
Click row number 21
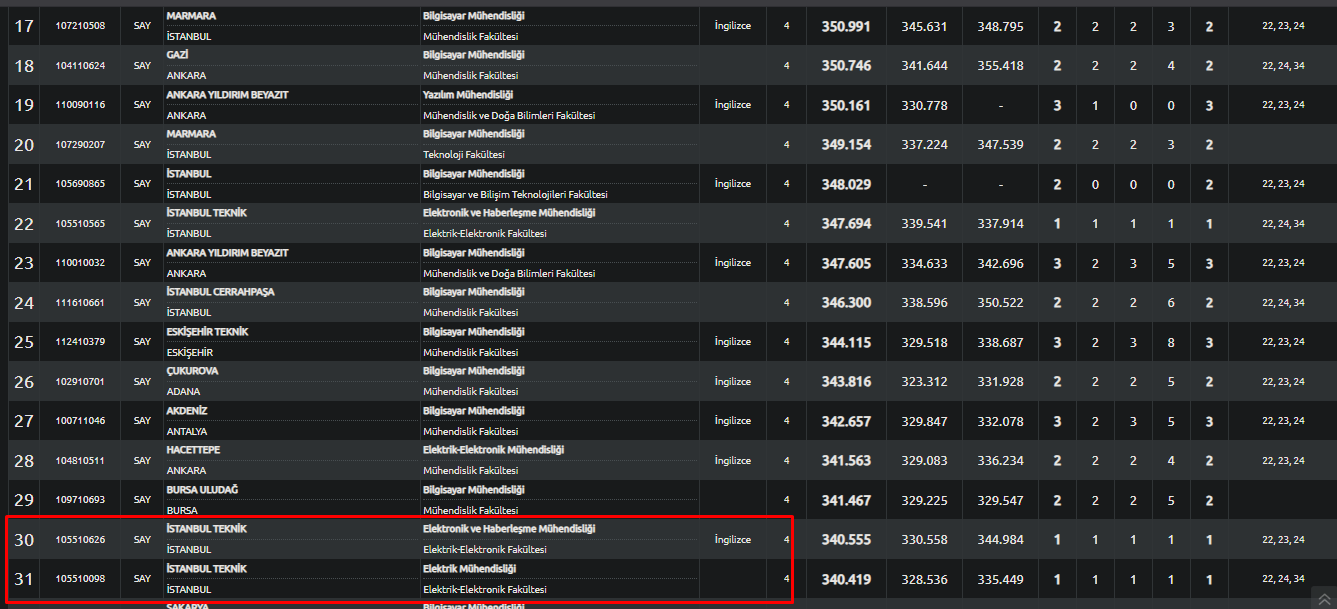(x=24, y=184)
